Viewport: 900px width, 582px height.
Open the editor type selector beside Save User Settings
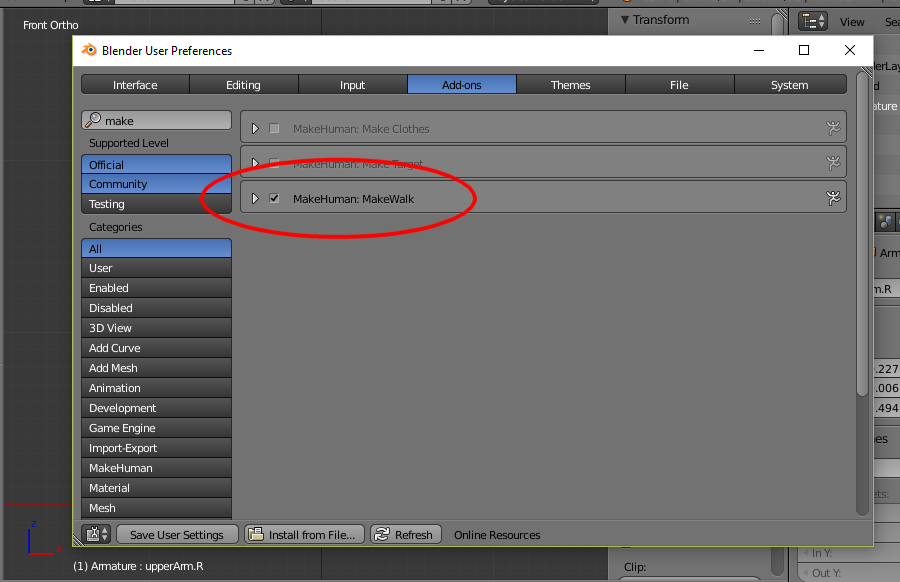[96, 534]
